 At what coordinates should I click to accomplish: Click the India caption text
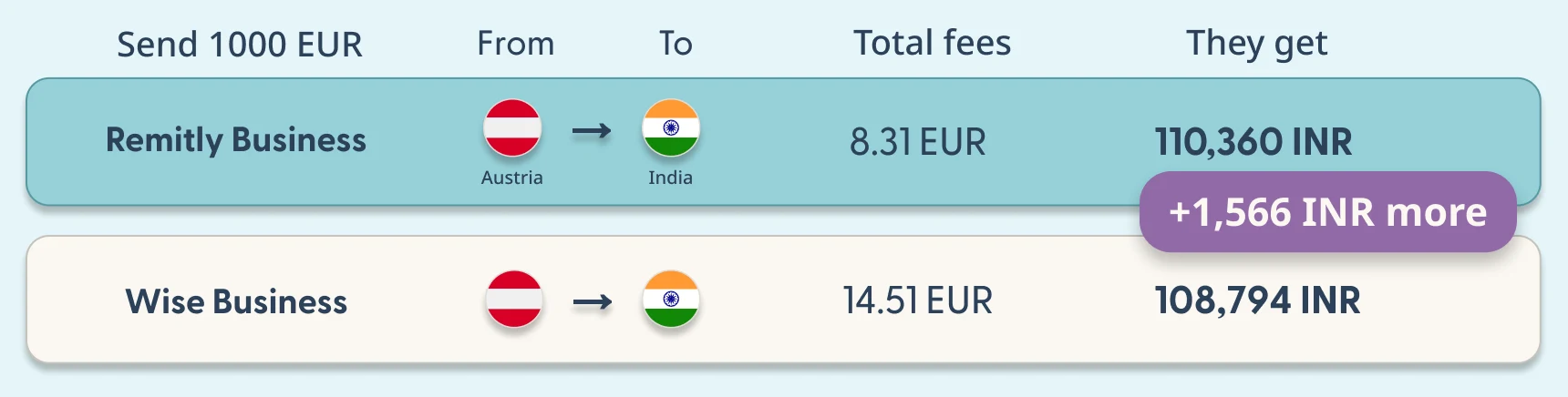coord(671,178)
